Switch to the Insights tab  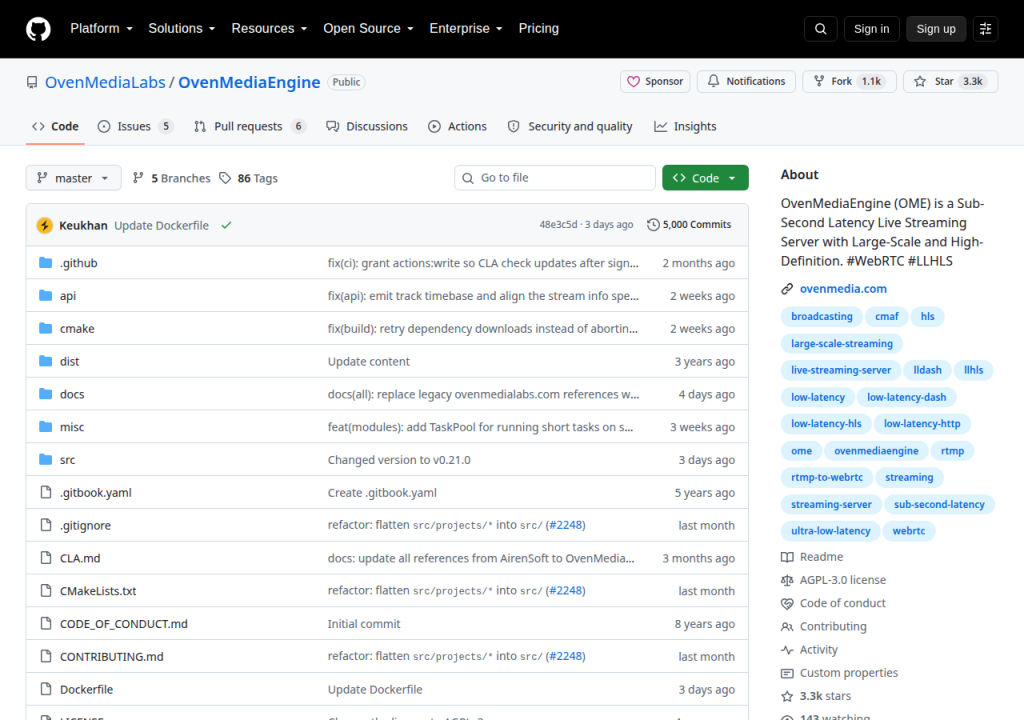pos(685,126)
